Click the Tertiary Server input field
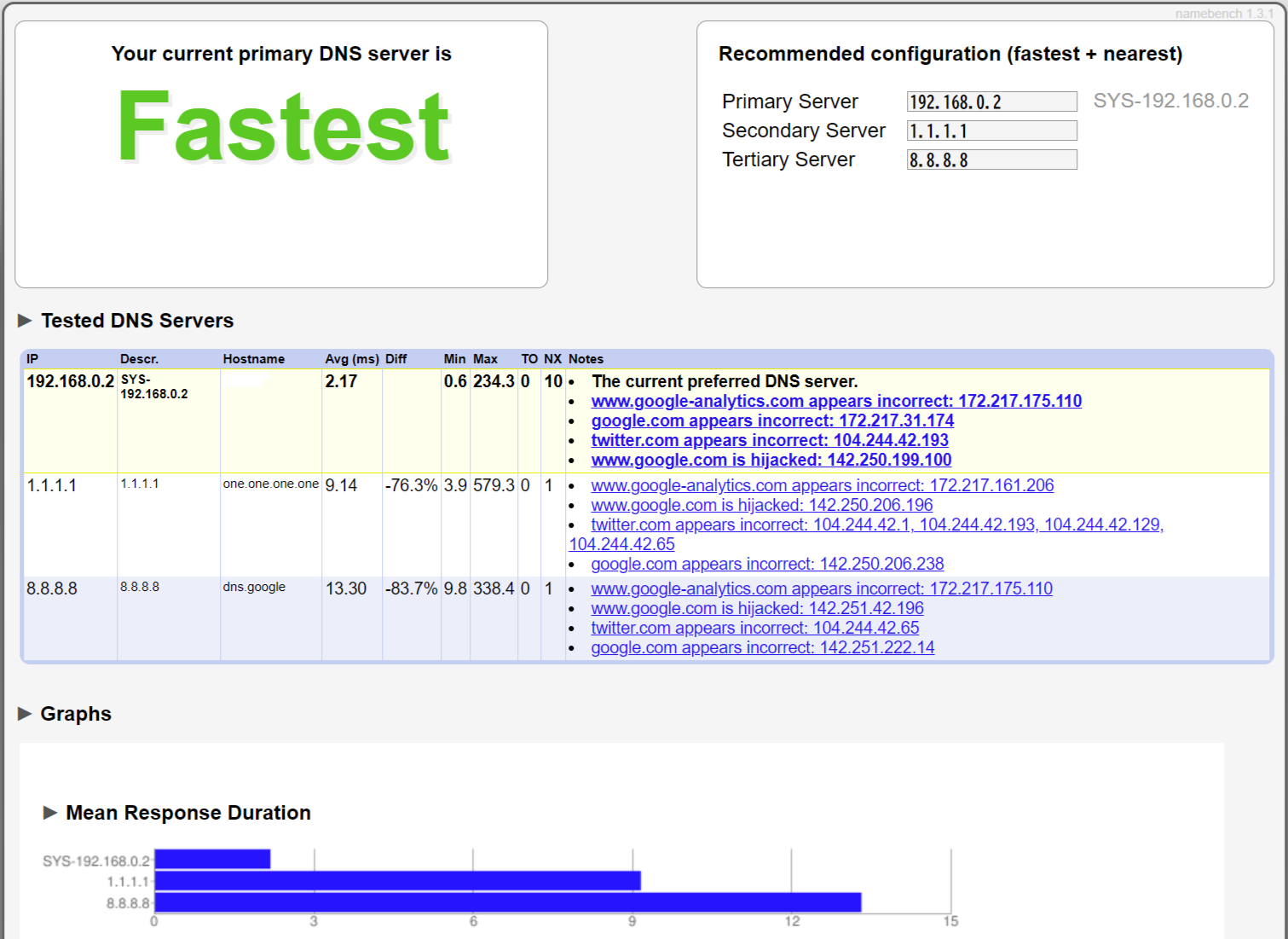The image size is (1288, 939). [x=991, y=160]
